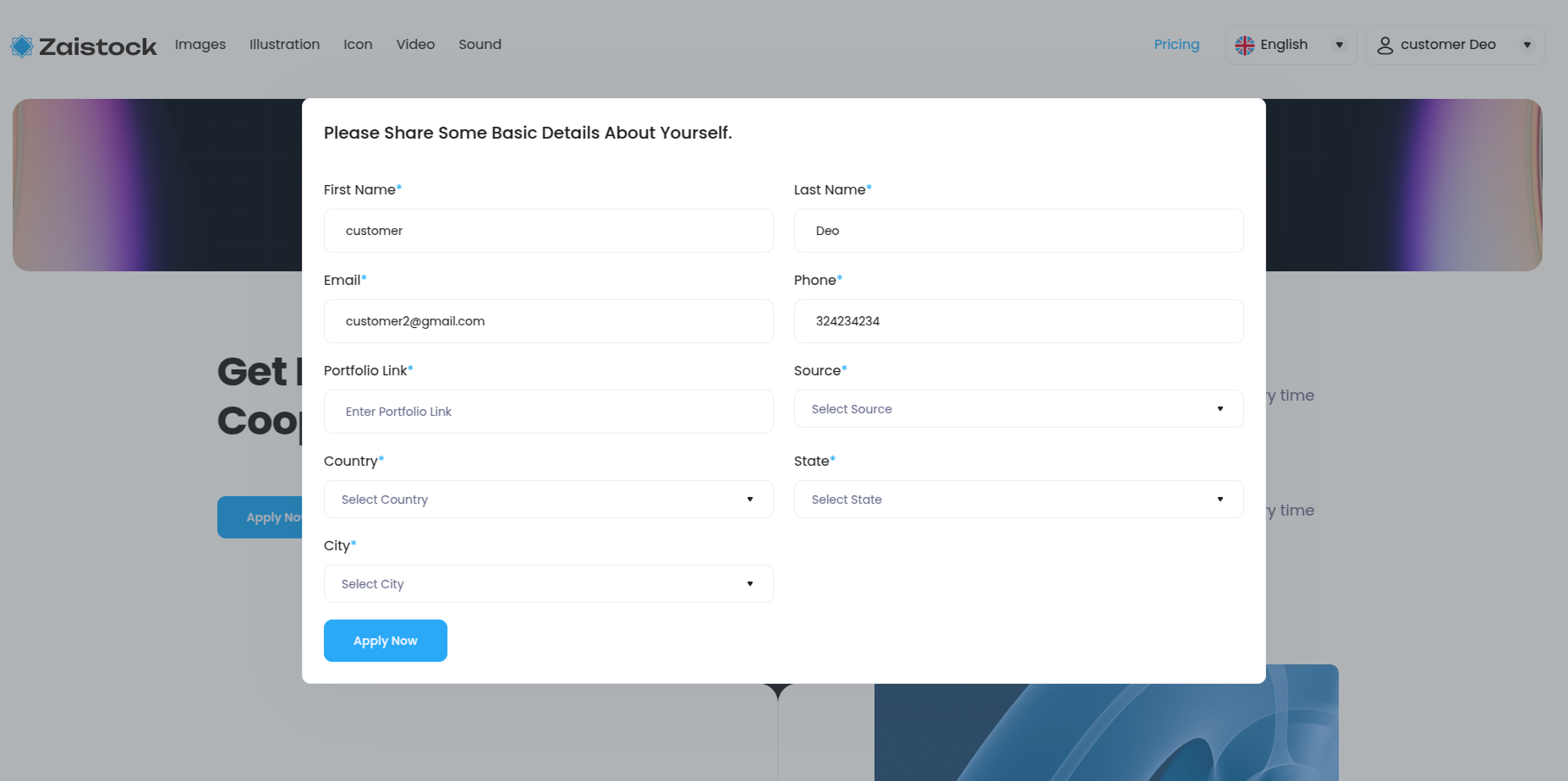The width and height of the screenshot is (1568, 781).
Task: Open the Select Source dropdown
Action: pyautogui.click(x=1018, y=409)
